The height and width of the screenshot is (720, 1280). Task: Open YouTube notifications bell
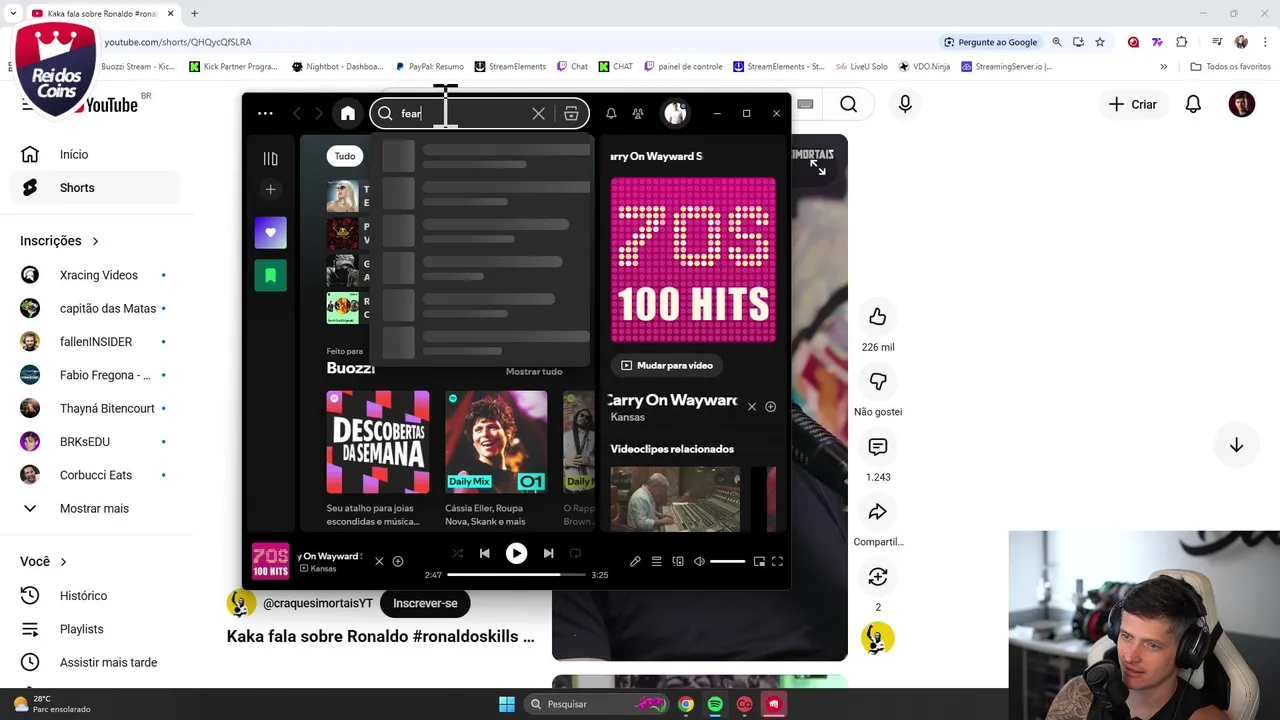(1193, 105)
